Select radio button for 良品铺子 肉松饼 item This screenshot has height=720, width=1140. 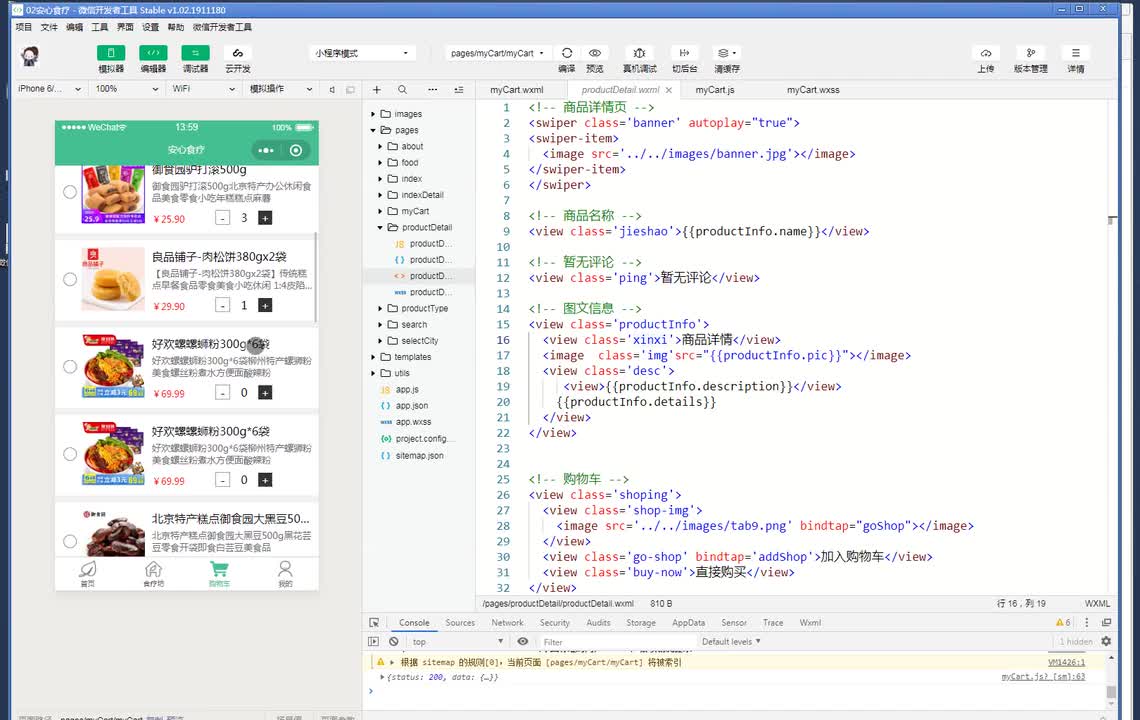click(70, 279)
